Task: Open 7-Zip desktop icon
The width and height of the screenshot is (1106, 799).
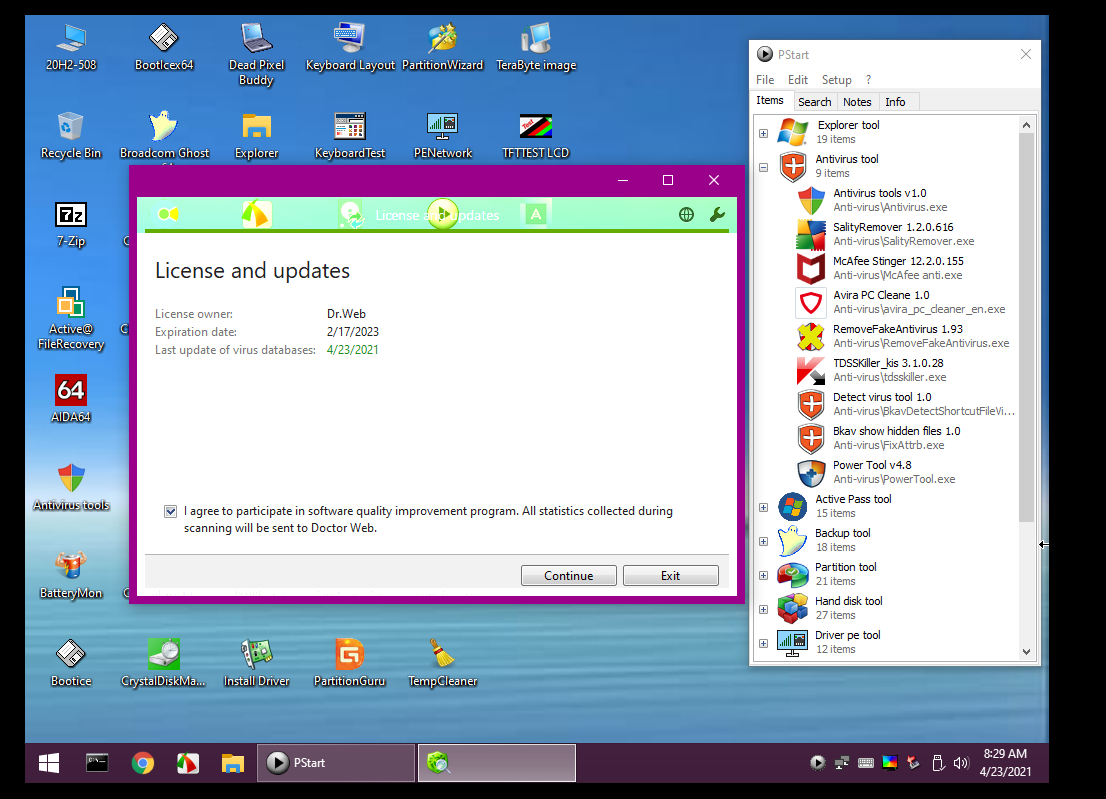Action: click(x=71, y=224)
